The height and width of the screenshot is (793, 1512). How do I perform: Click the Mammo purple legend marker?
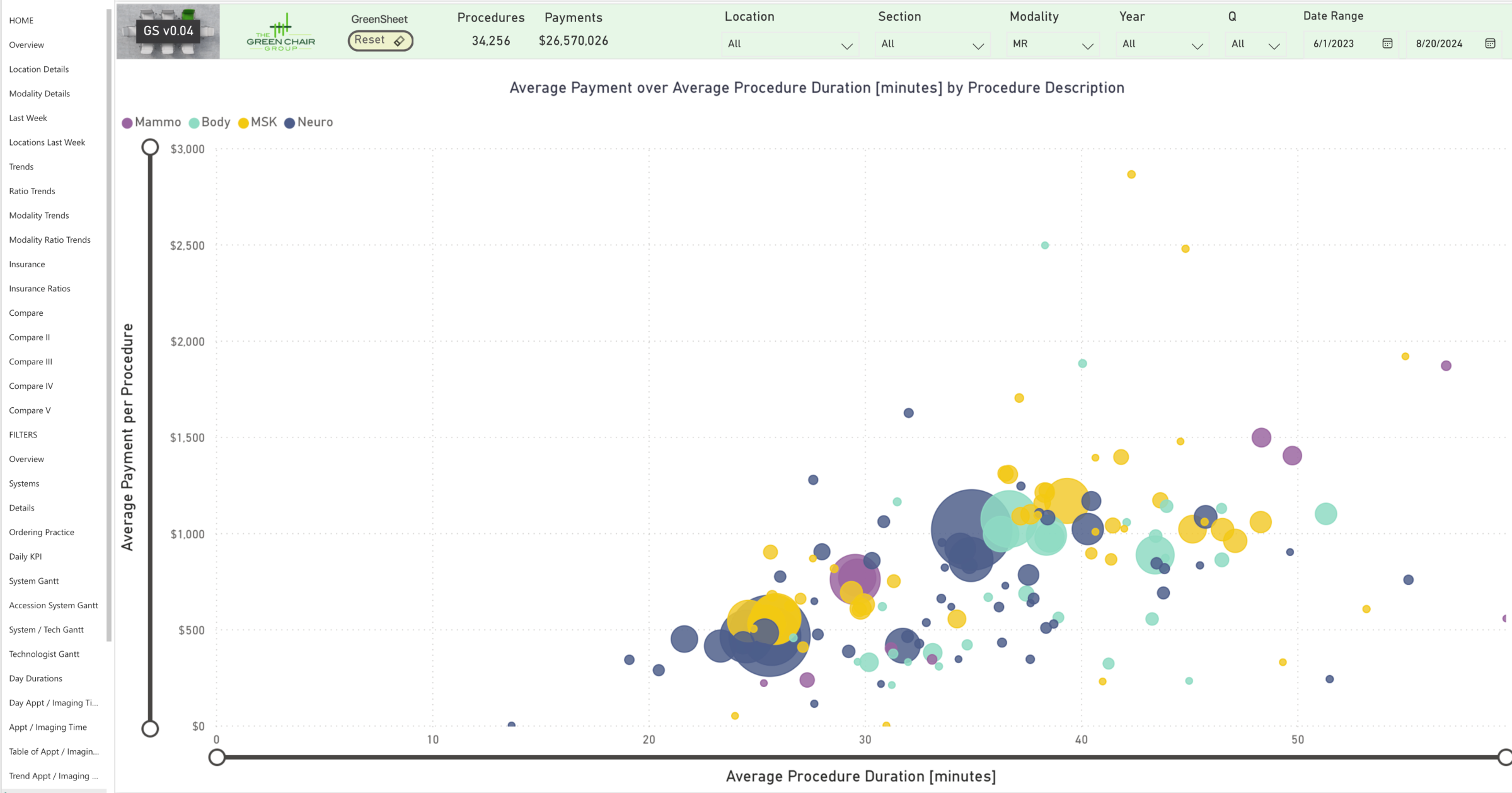[127, 123]
